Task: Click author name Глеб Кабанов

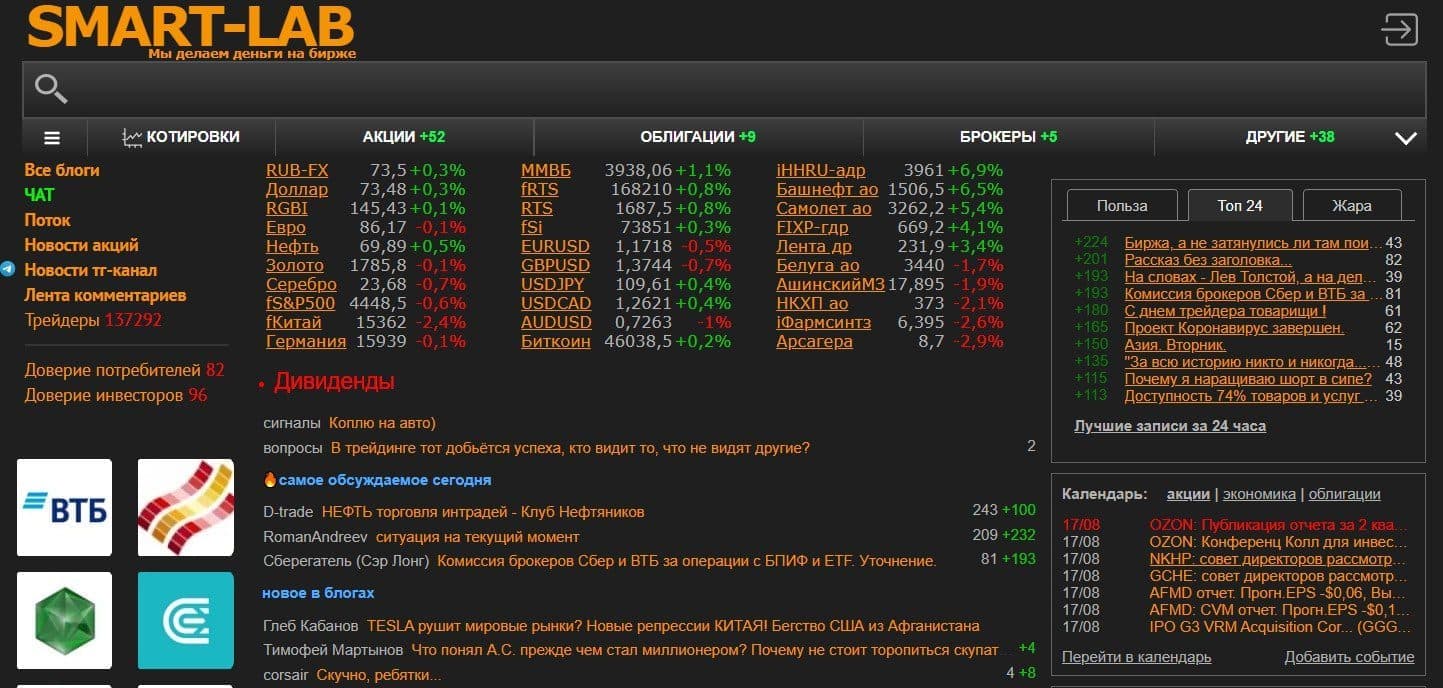Action: [311, 626]
